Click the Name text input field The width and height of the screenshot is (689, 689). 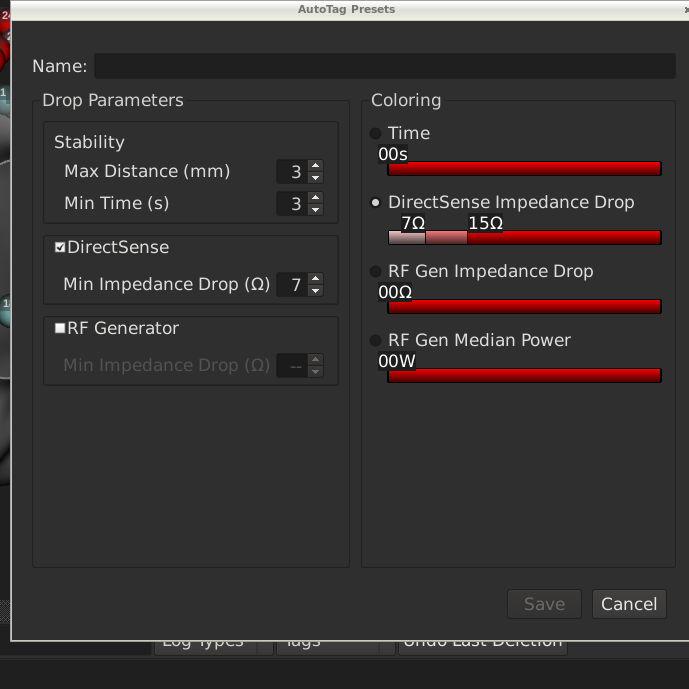(384, 66)
